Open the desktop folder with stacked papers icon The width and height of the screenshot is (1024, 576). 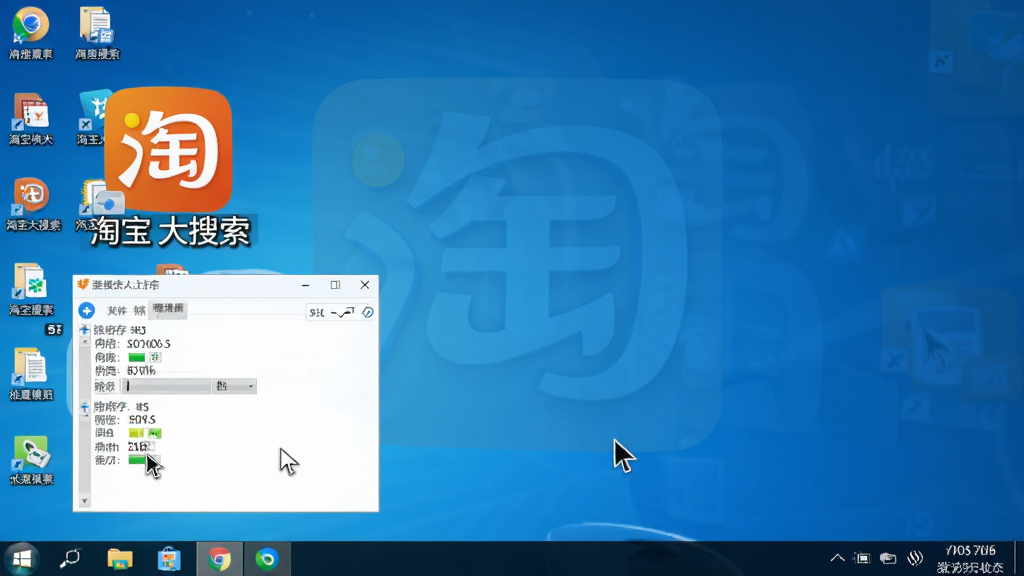point(30,374)
